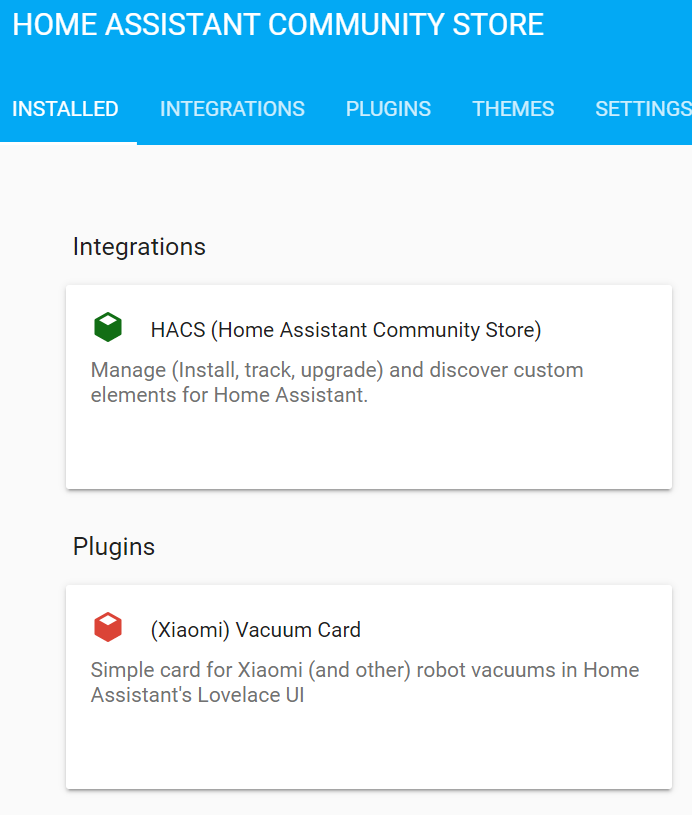
Task: Open the PLUGINS tab
Action: click(388, 109)
